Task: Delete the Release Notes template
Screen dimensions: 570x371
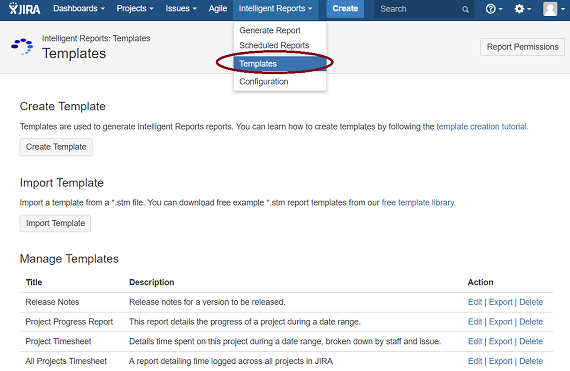Action: [531, 302]
